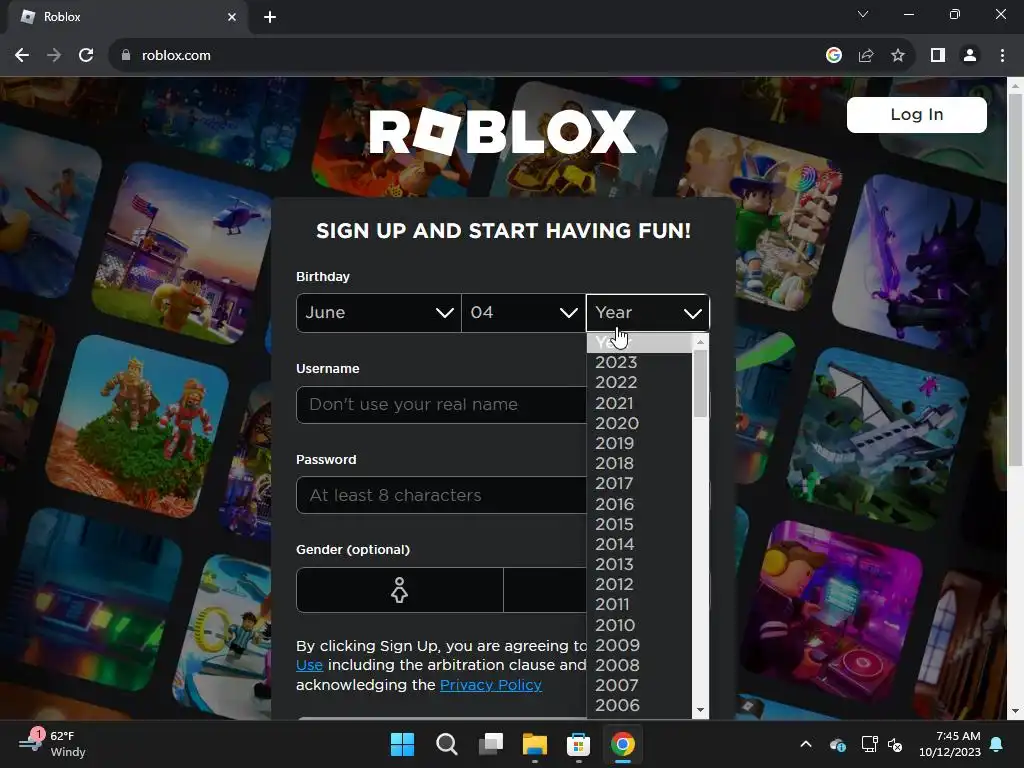The image size is (1024, 768).
Task: Select year 2011 option
Action: tap(639, 605)
